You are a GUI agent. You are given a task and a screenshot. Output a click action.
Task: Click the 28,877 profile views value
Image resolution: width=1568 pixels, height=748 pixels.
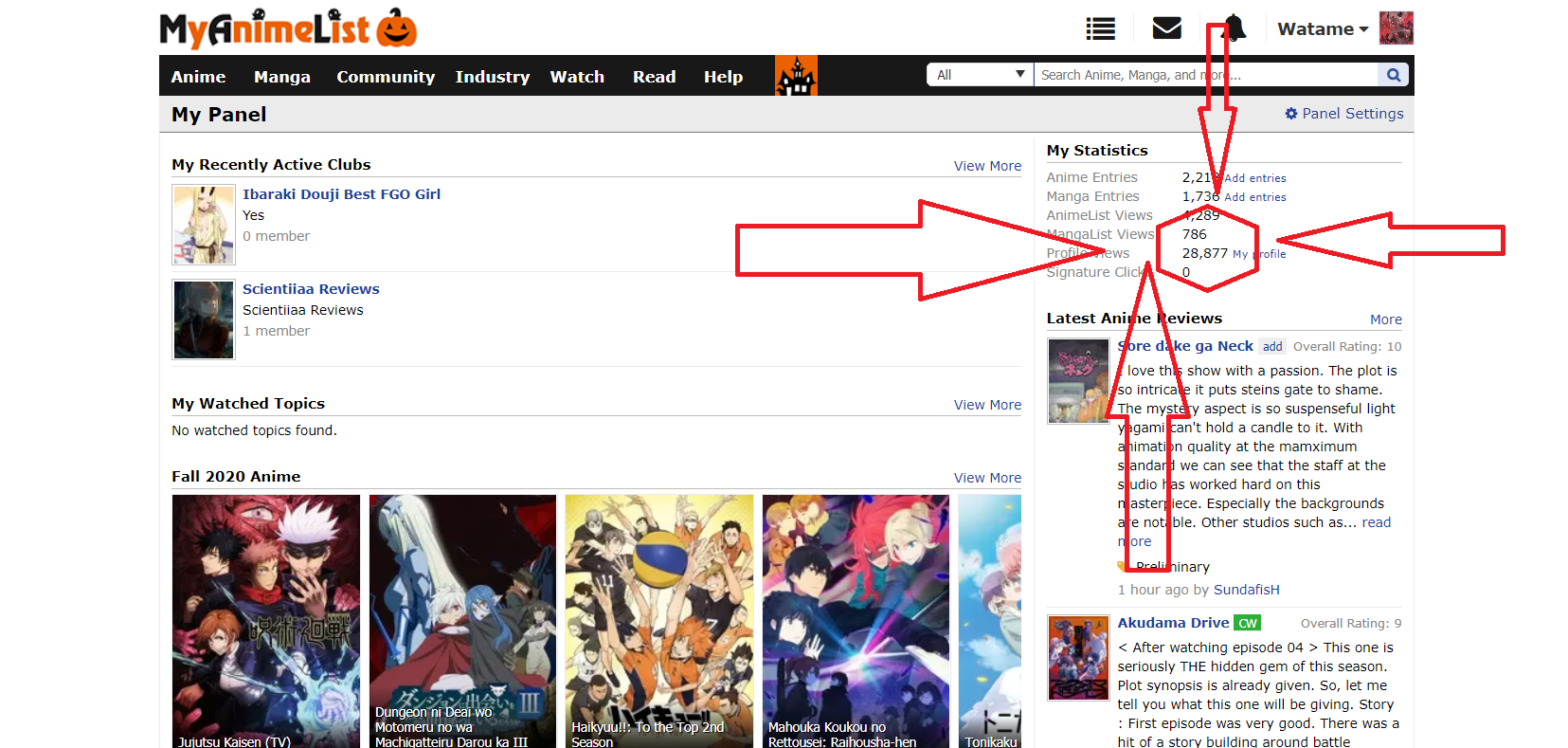point(1204,253)
